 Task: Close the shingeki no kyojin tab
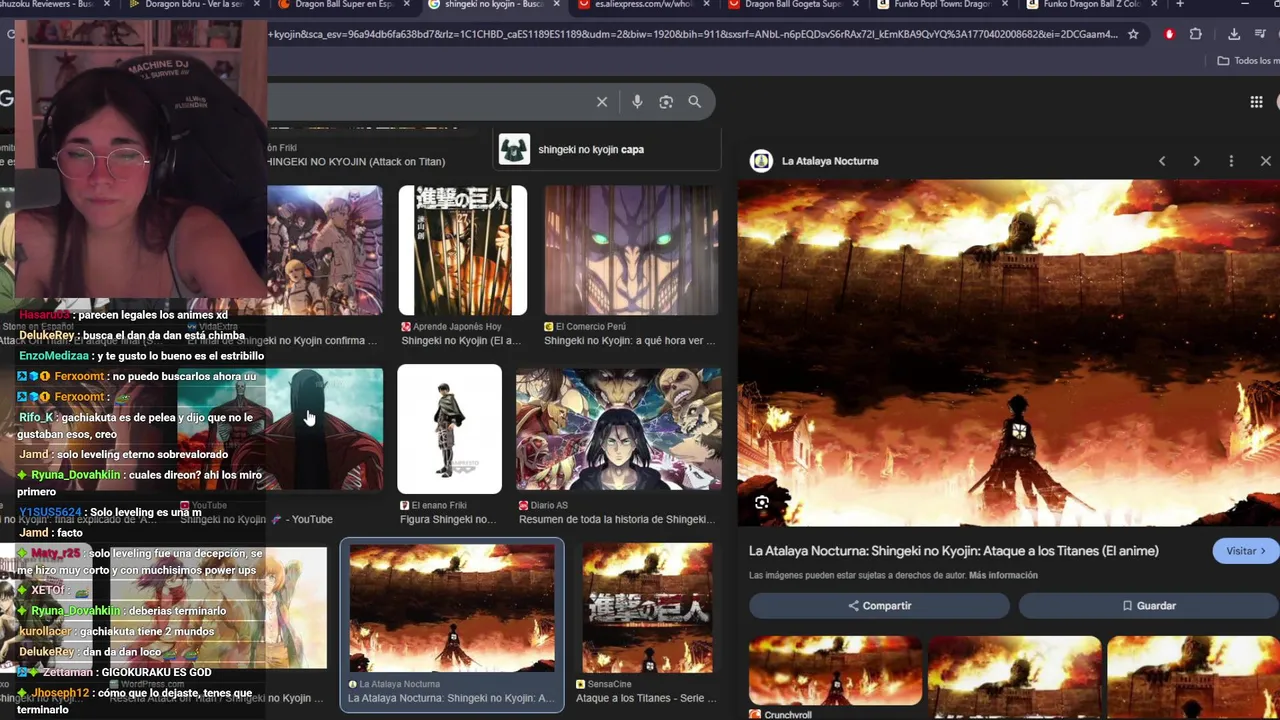tap(556, 4)
